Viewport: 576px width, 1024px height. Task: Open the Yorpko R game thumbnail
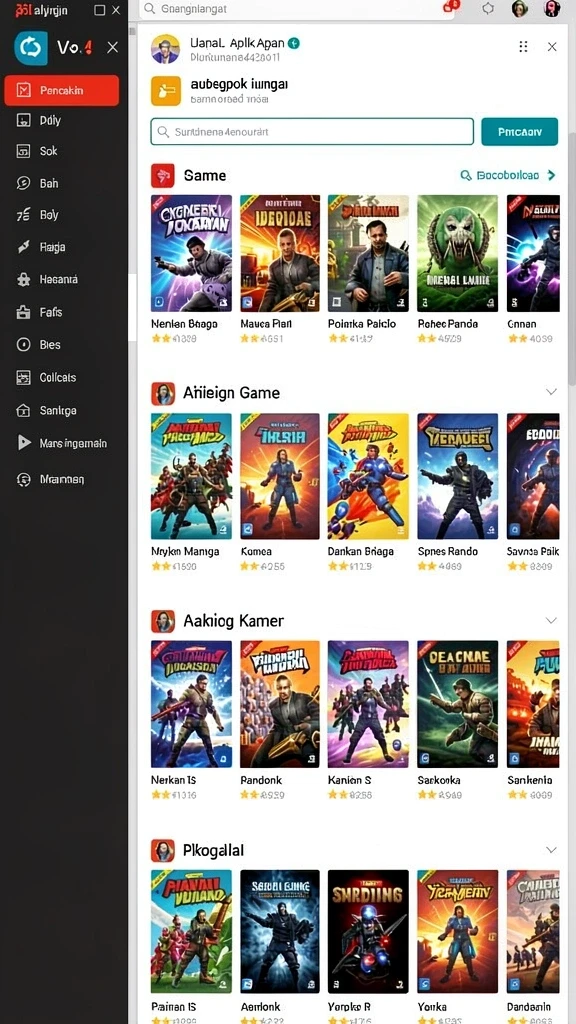pos(368,932)
